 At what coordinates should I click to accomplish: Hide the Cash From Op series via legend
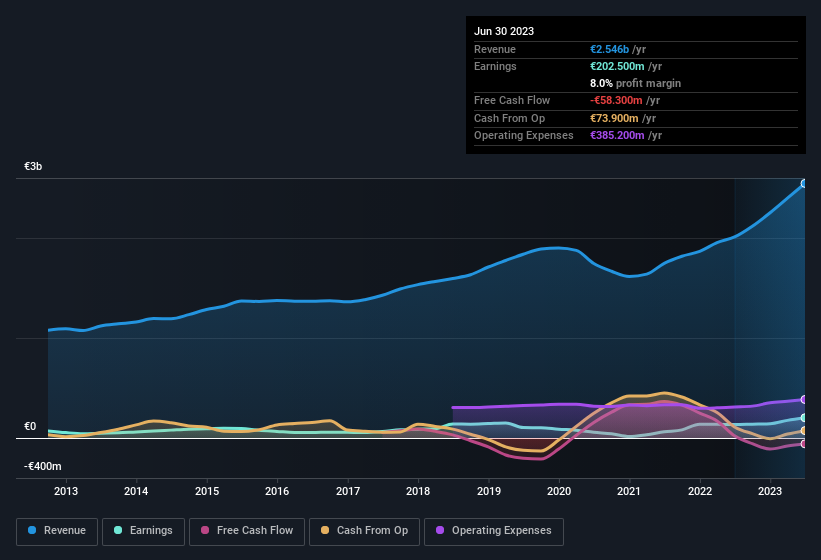pos(364,531)
